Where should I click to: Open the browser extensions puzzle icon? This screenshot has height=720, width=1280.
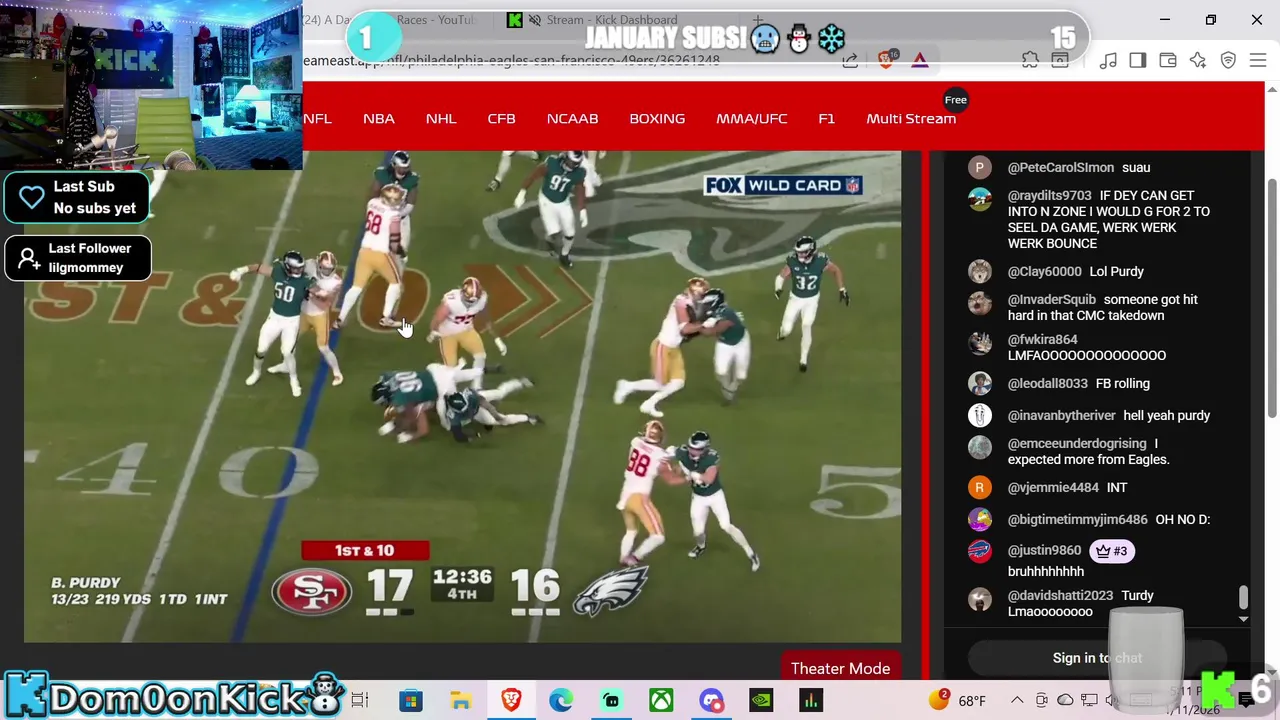click(1030, 61)
